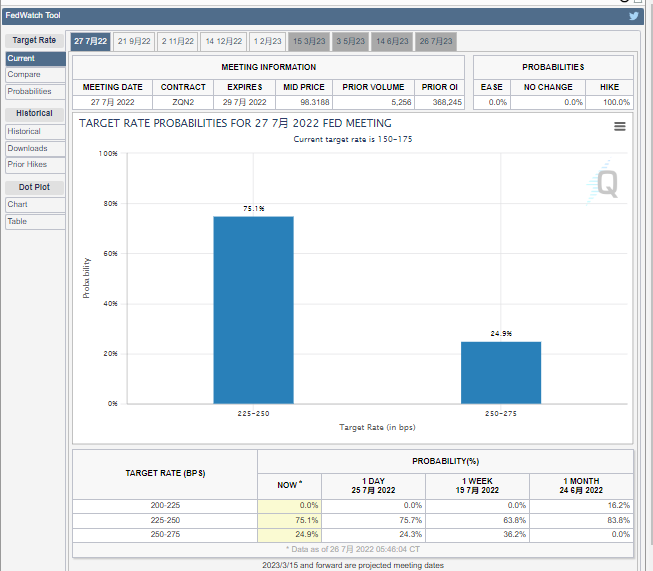Open Compare under Target Rate
This screenshot has width=653, height=571.
24,75
